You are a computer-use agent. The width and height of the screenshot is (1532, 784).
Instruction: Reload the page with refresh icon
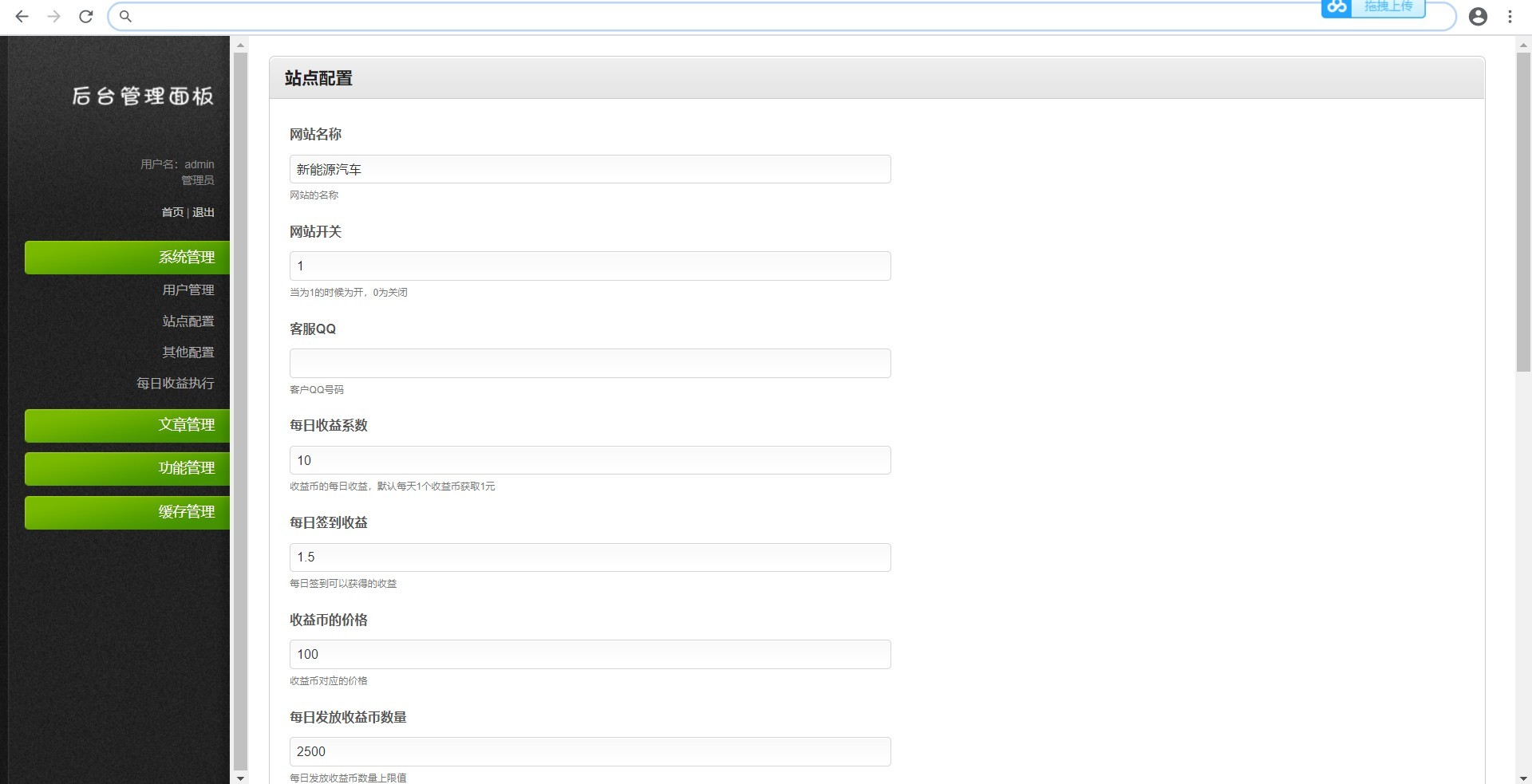point(86,16)
